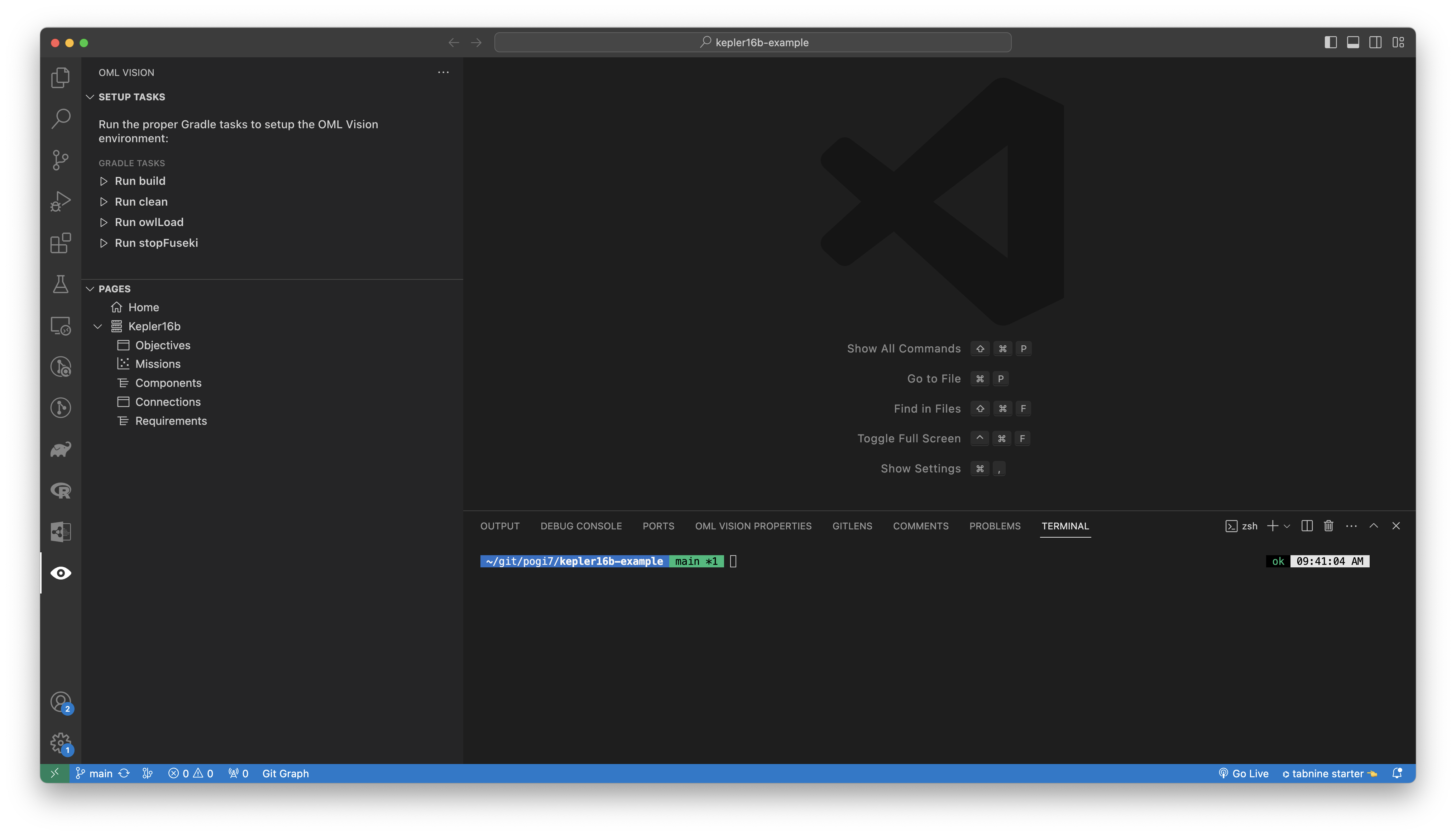The height and width of the screenshot is (836, 1456).
Task: Run the owlLoad Gradle task
Action: (x=149, y=222)
